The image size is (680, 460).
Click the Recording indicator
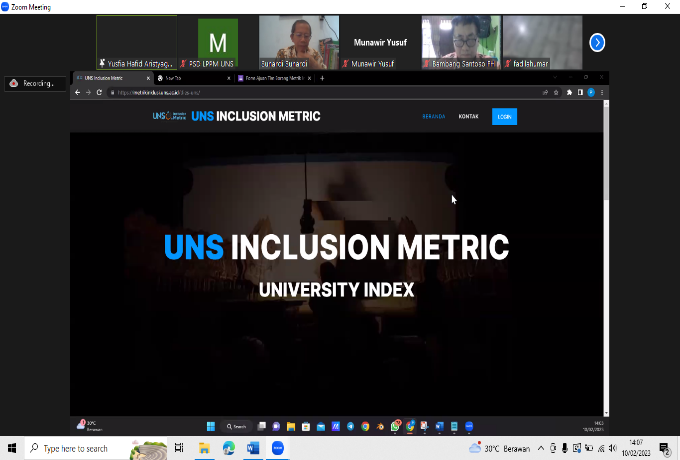point(35,83)
